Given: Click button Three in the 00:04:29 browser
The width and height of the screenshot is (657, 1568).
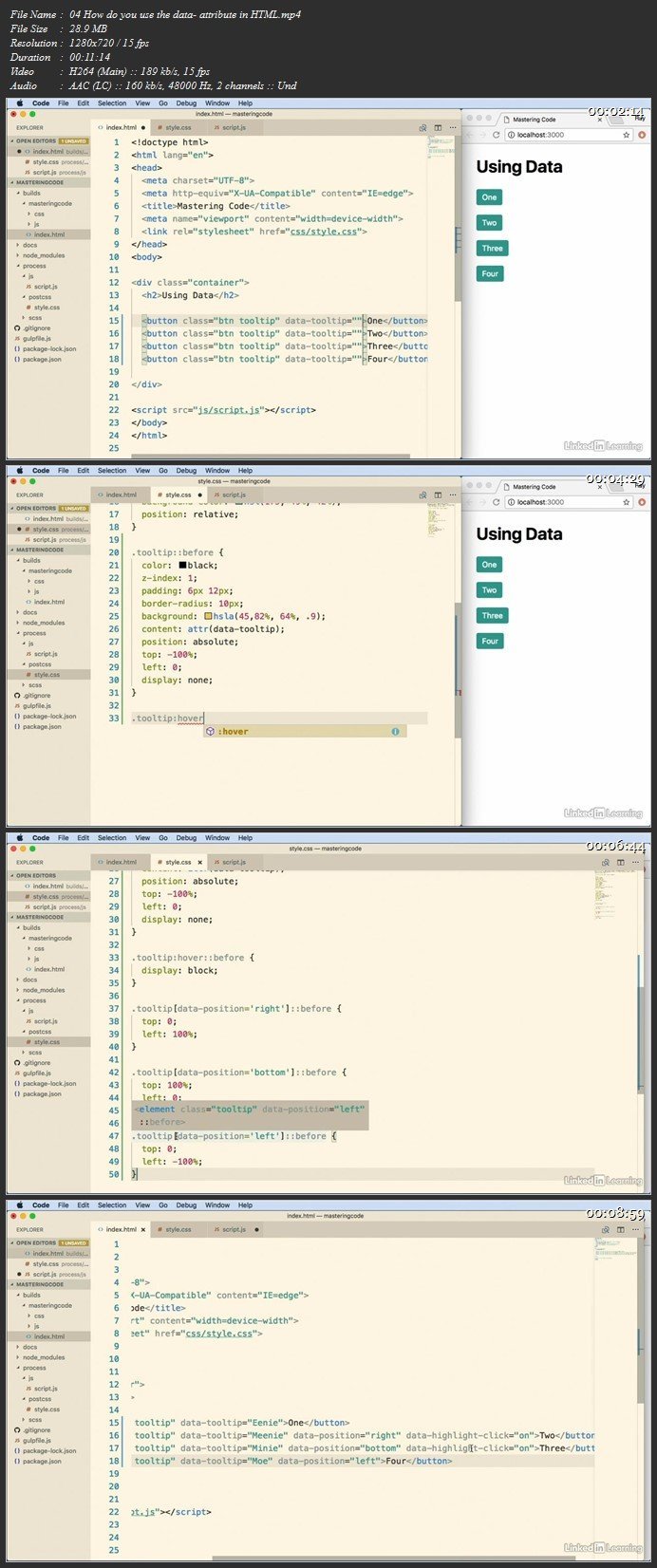Looking at the screenshot, I should 492,616.
